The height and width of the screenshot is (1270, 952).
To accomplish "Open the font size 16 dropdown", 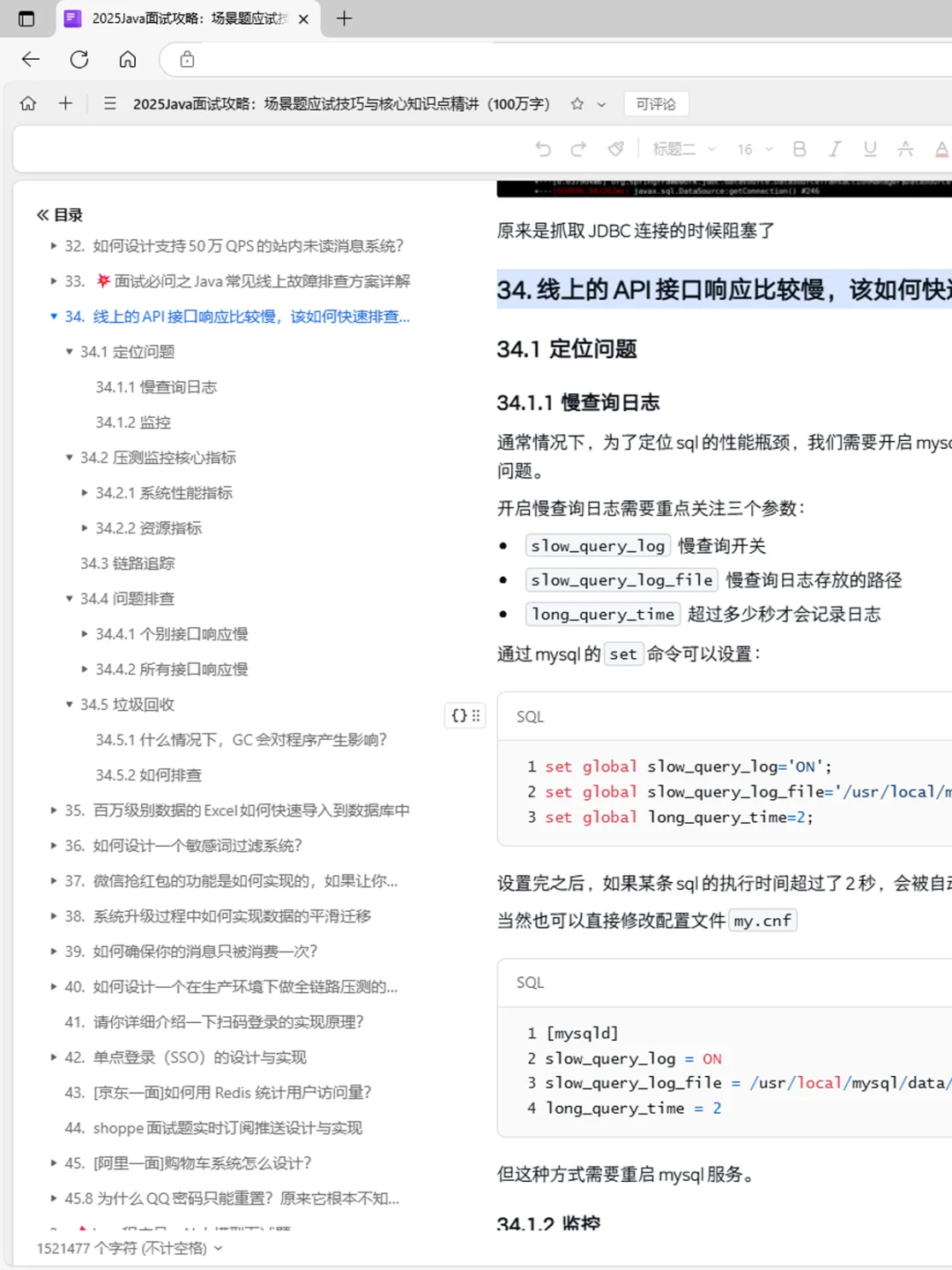I will click(755, 149).
